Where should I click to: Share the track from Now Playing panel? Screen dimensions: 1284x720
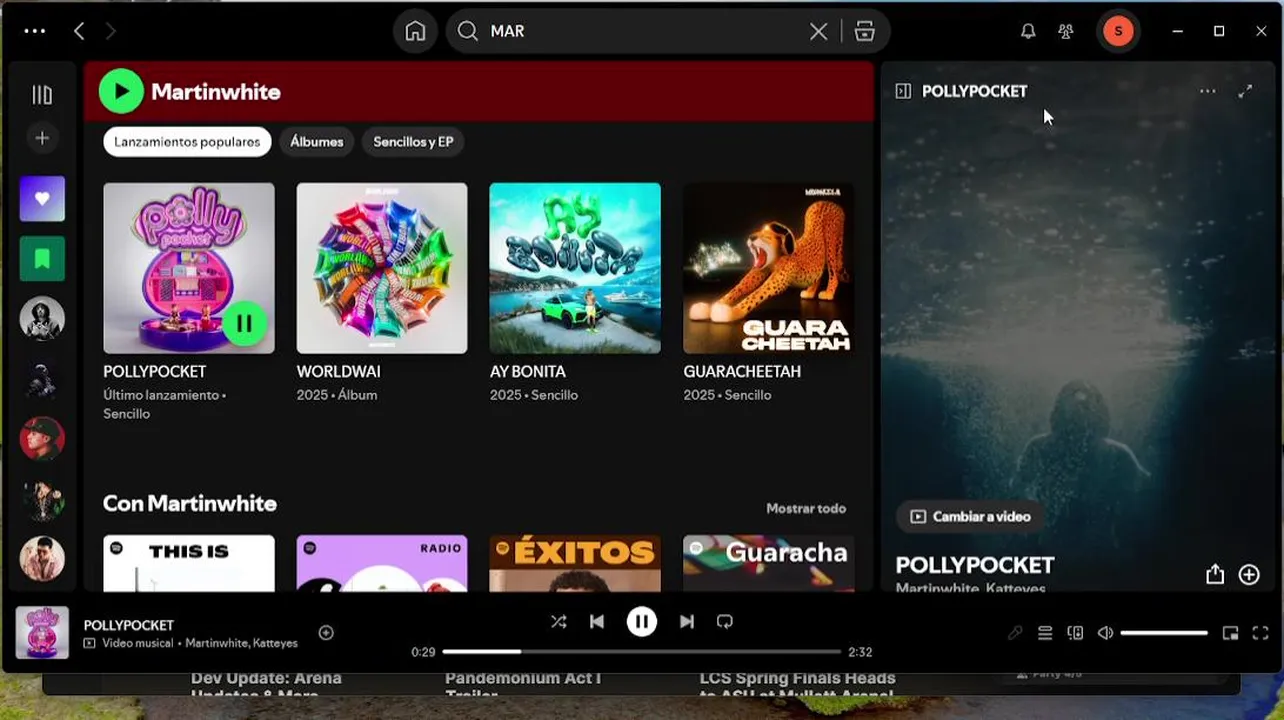tap(1214, 574)
